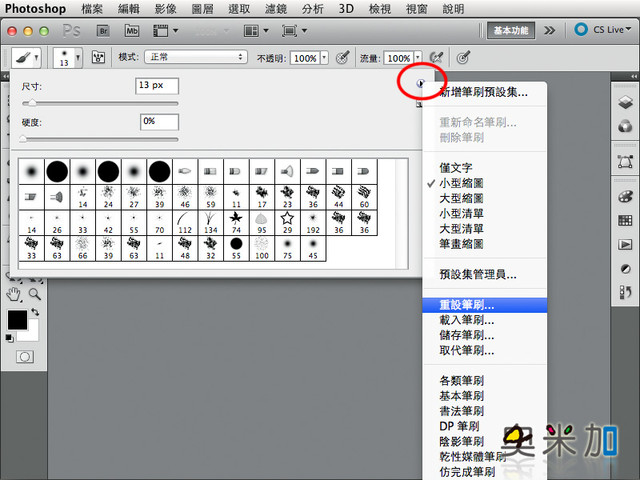Open the brush picker flyout menu arrow

420,83
